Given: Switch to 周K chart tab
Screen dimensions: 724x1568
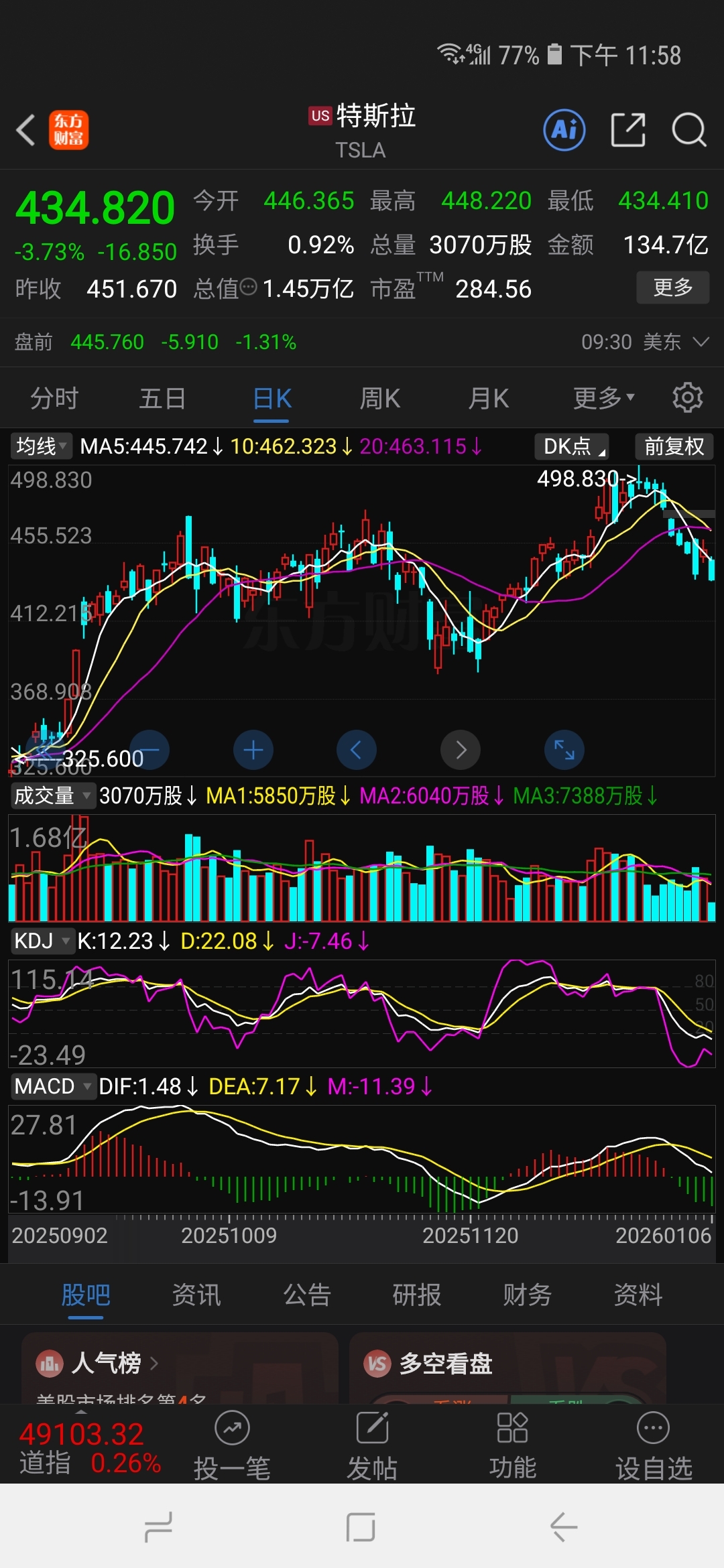Looking at the screenshot, I should pyautogui.click(x=380, y=398).
